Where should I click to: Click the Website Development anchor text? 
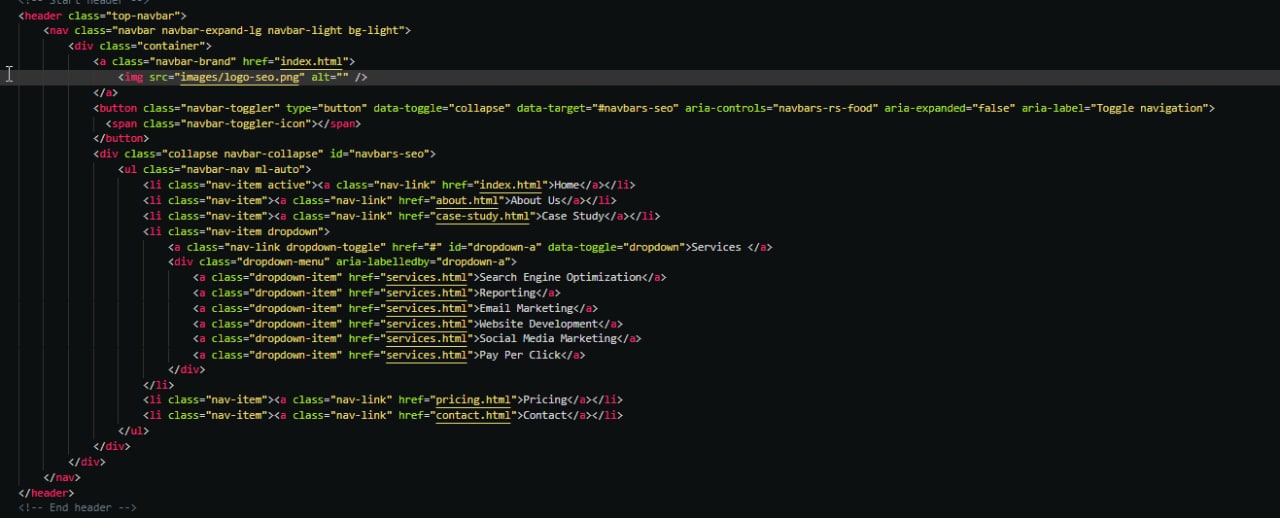point(539,324)
